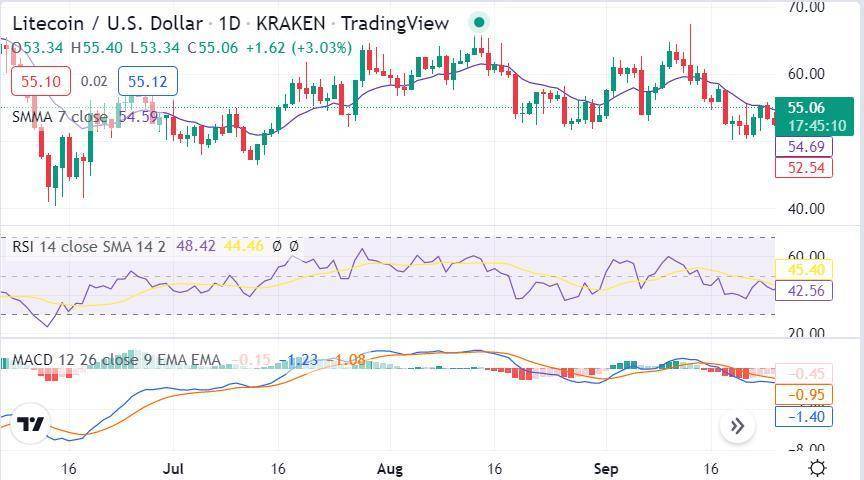This screenshot has width=864, height=480.
Task: Click the TradingView logo icon
Action: click(30, 424)
